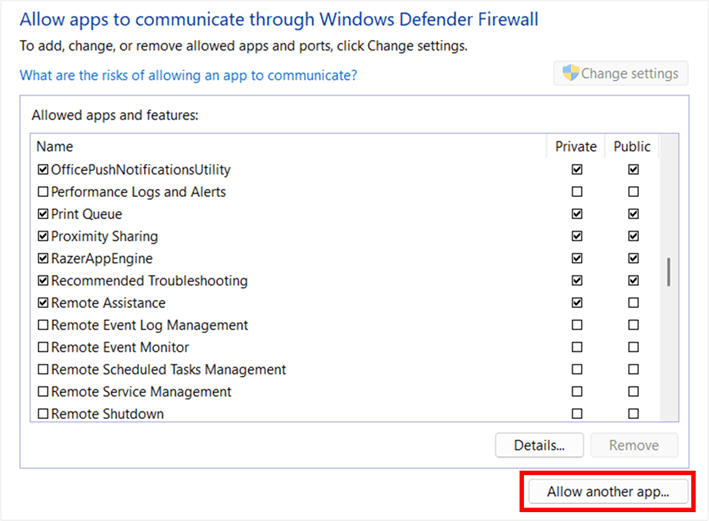The image size is (709, 521).
Task: Click the vertical scrollbar thumb in apps list
Action: click(x=669, y=272)
